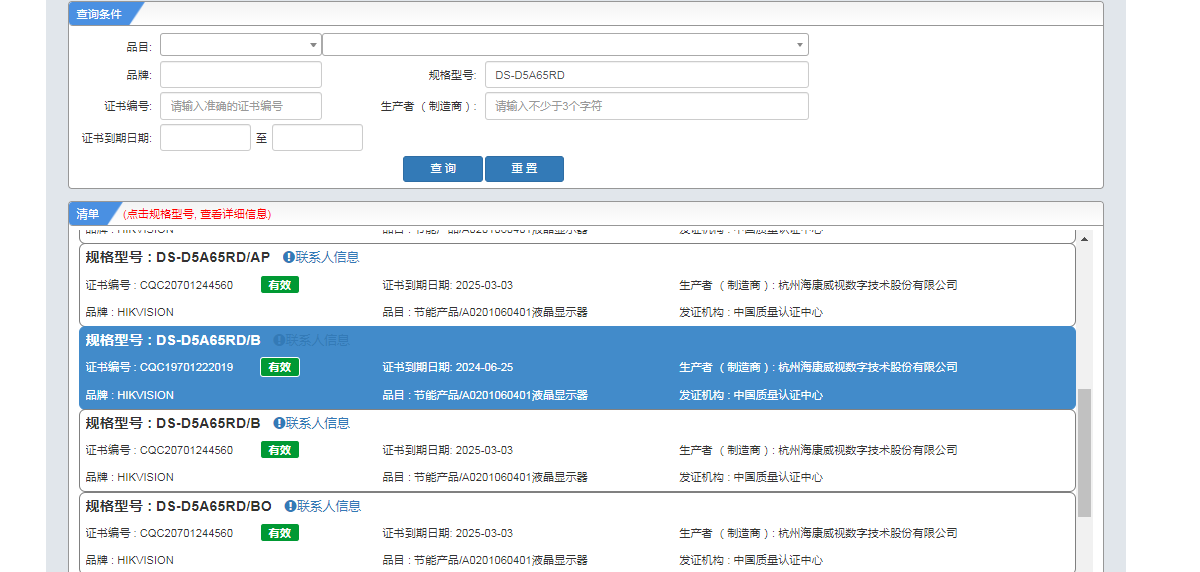Click the 查询 search button

(443, 169)
